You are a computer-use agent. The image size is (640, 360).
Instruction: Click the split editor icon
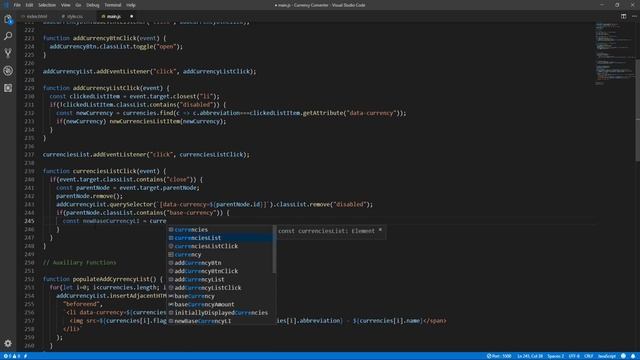pos(623,16)
